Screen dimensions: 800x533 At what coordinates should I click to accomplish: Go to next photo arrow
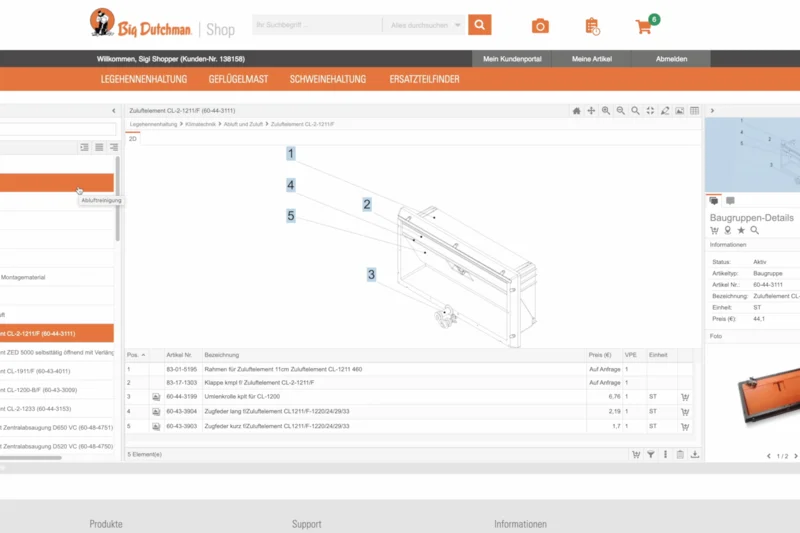(795, 456)
